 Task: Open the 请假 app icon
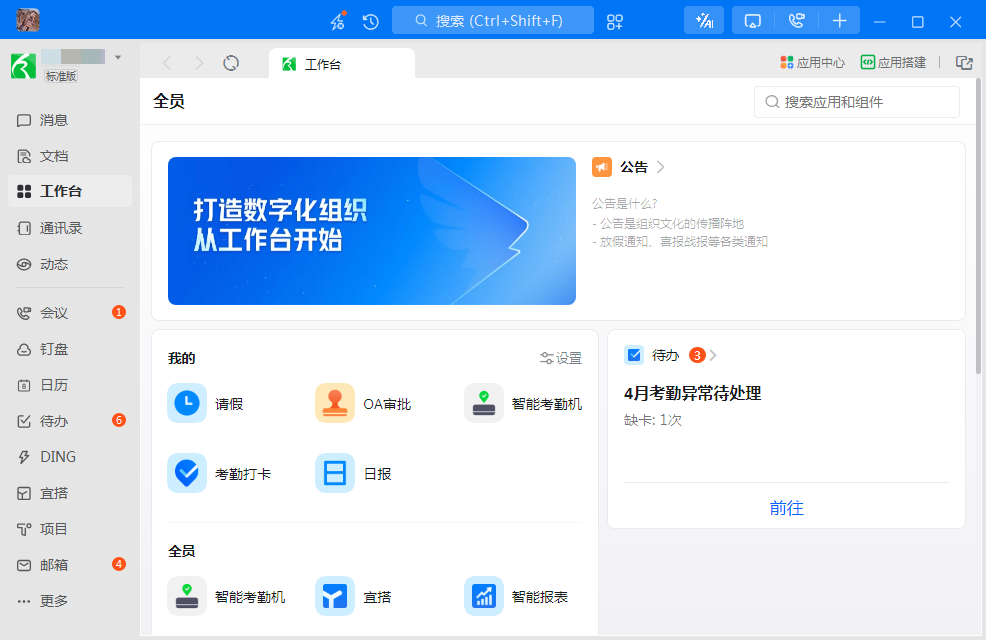[x=186, y=403]
